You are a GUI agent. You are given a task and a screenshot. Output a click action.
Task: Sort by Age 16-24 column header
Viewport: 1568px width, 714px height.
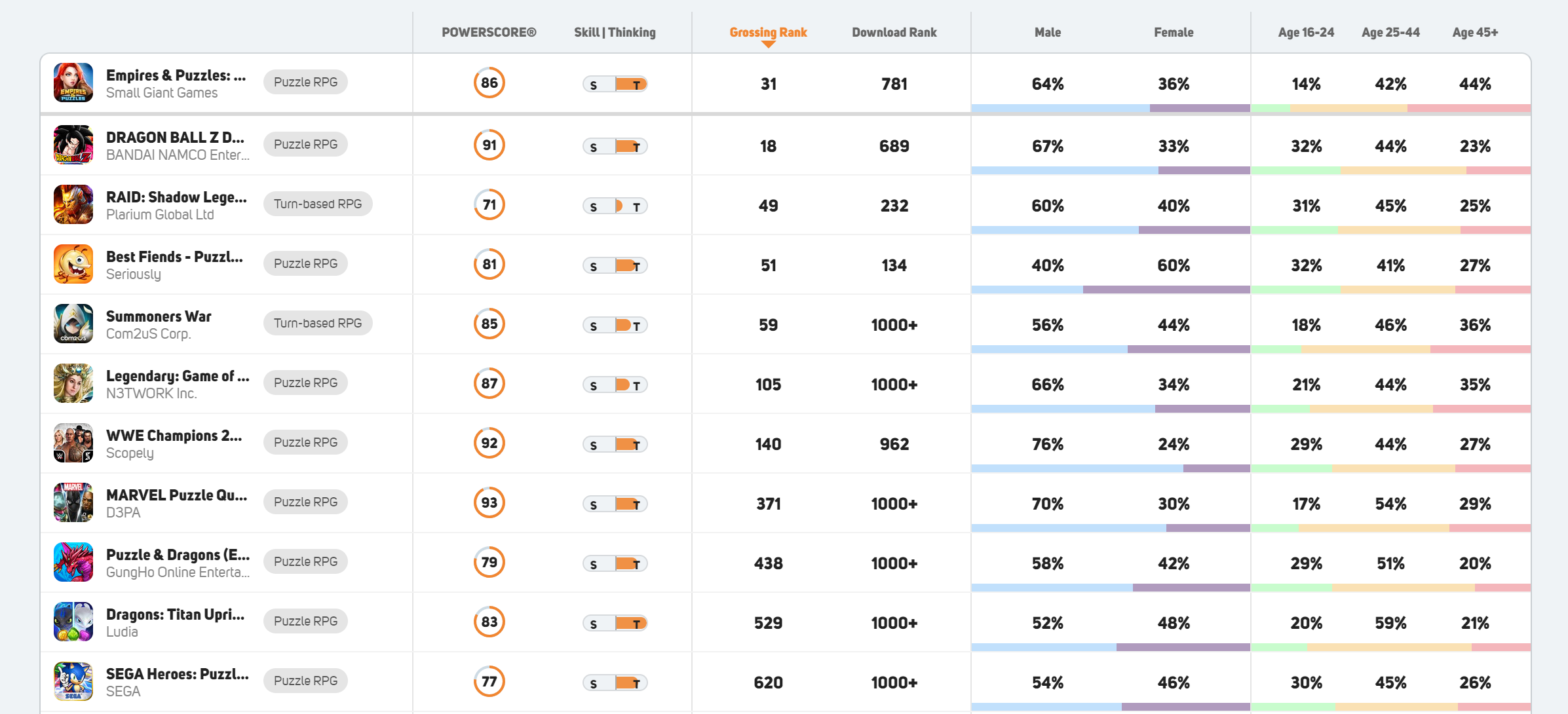click(x=1306, y=32)
